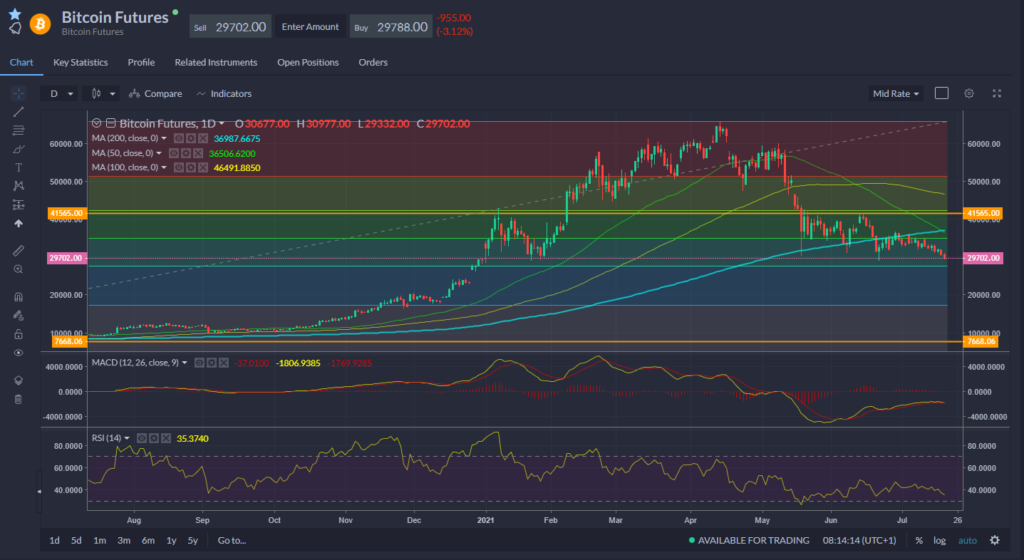Open the D interval dropdown
The height and width of the screenshot is (560, 1024).
click(x=62, y=93)
